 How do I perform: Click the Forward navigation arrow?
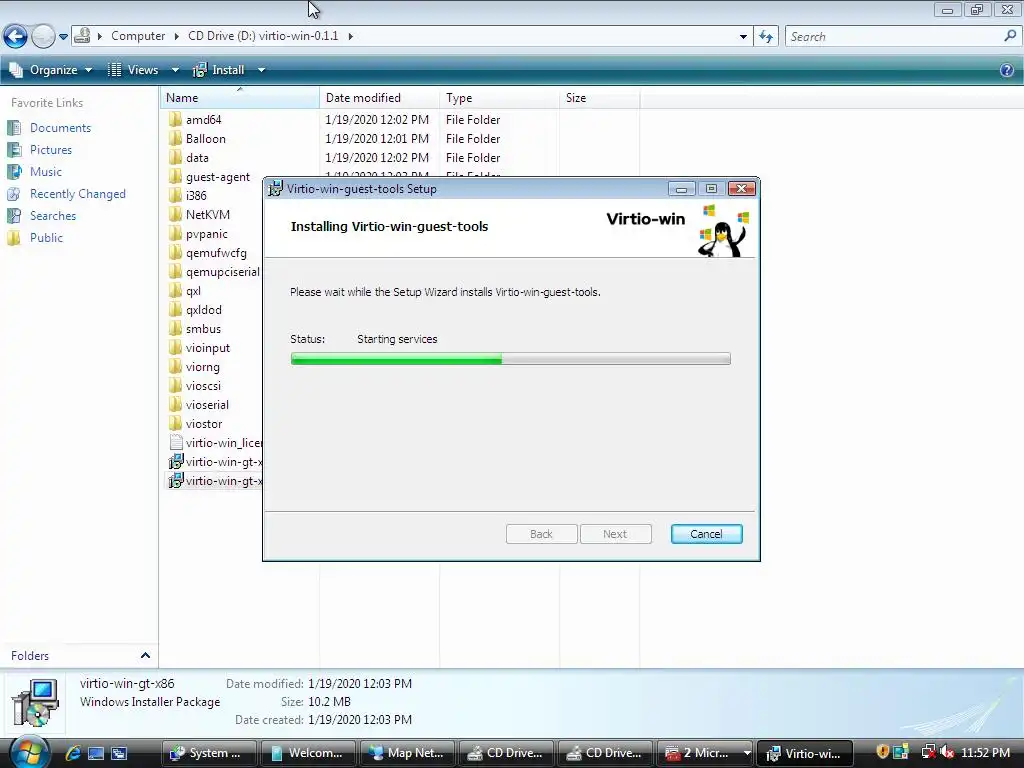[43, 36]
